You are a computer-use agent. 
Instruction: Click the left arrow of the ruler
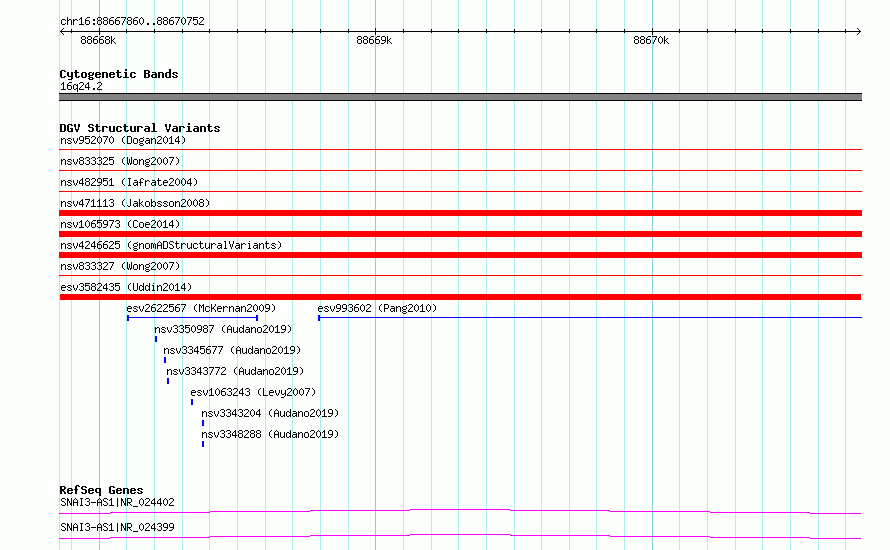click(62, 32)
